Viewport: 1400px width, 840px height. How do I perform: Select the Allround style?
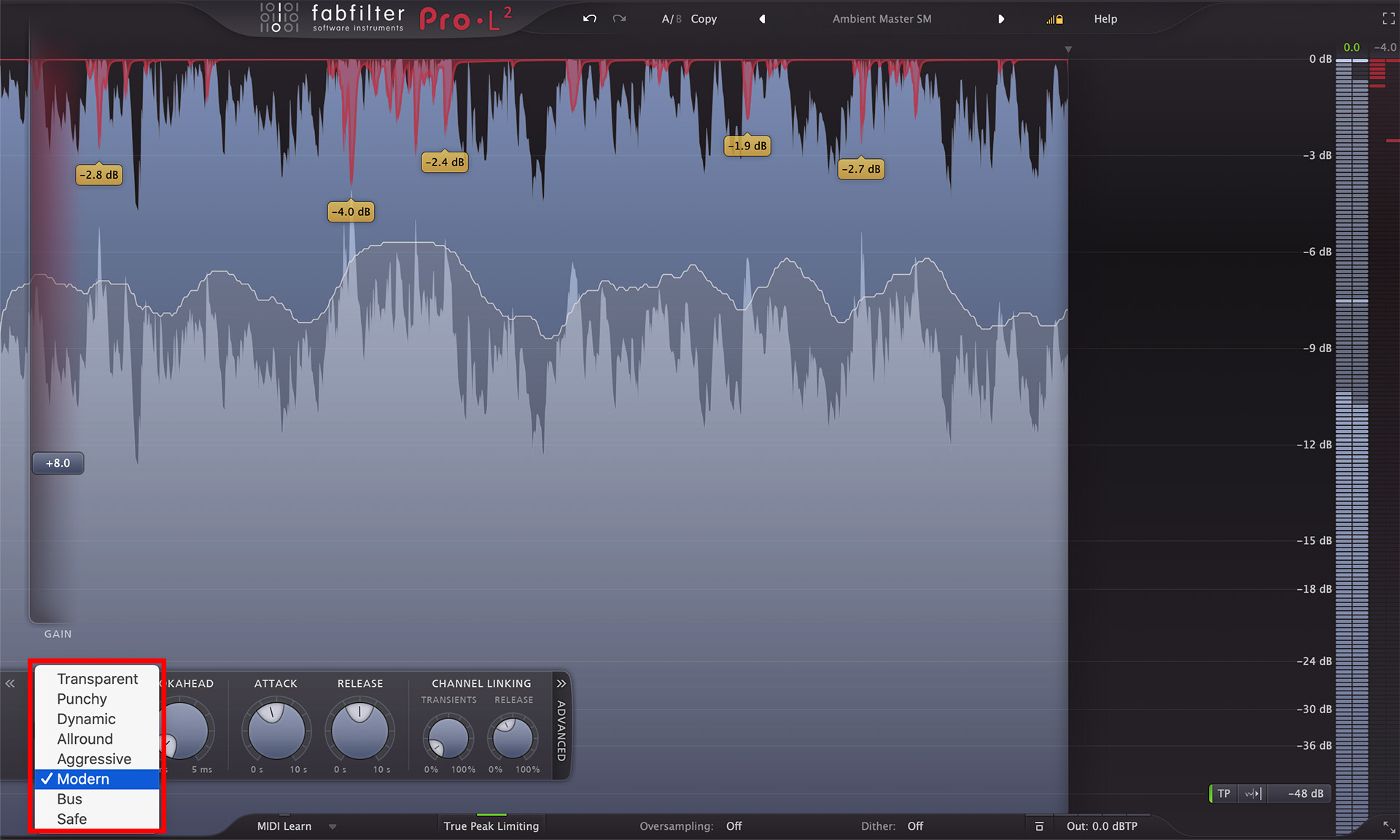[97, 739]
